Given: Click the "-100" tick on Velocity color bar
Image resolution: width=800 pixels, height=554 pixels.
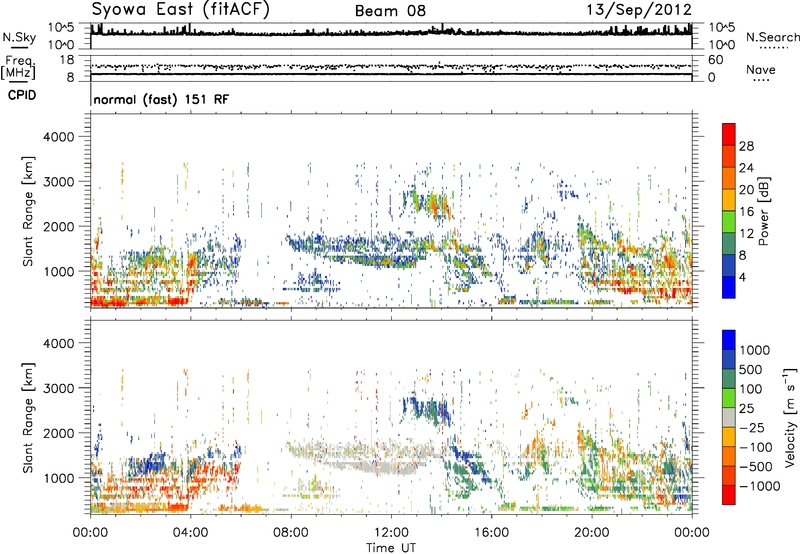Looking at the screenshot, I should [x=756, y=447].
